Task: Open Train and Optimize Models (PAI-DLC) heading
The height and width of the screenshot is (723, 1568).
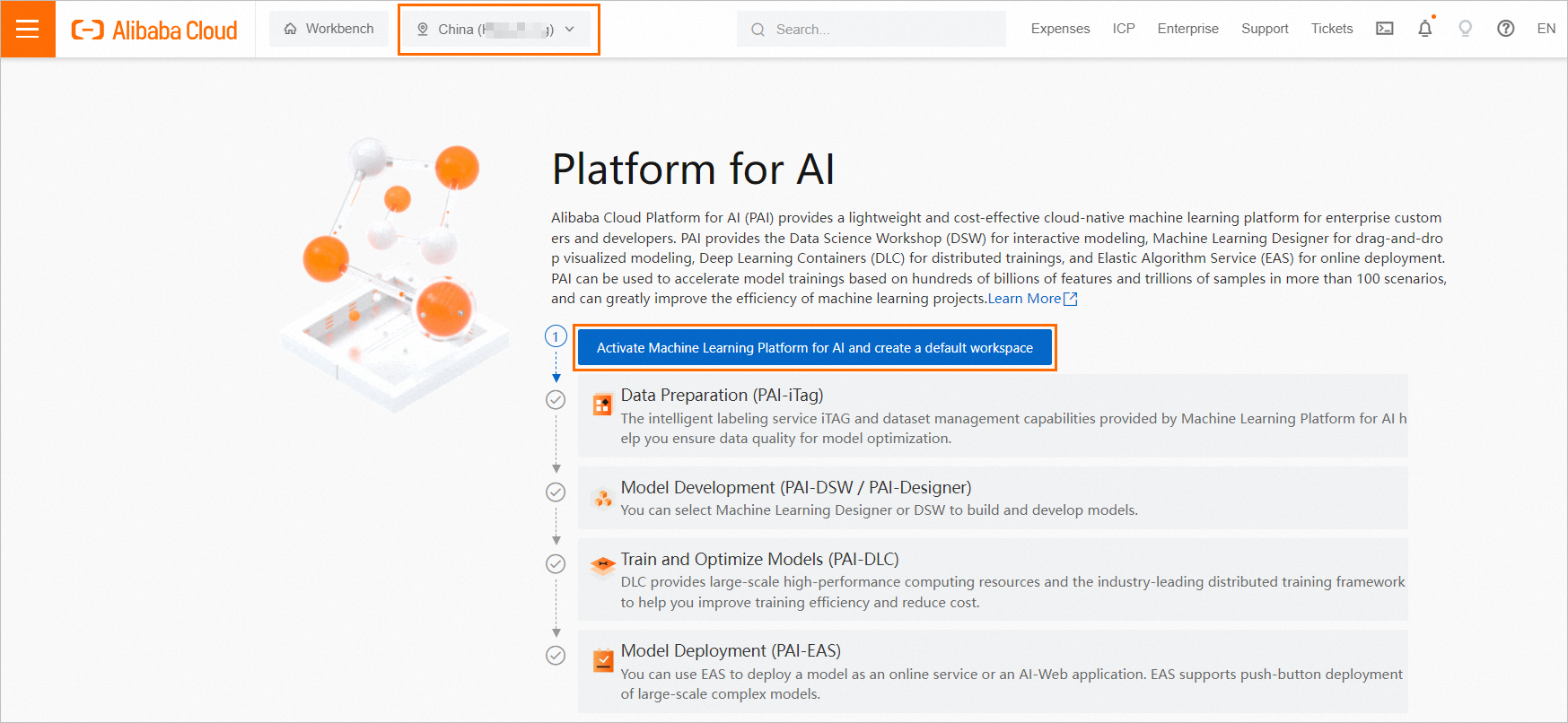Action: tap(759, 559)
